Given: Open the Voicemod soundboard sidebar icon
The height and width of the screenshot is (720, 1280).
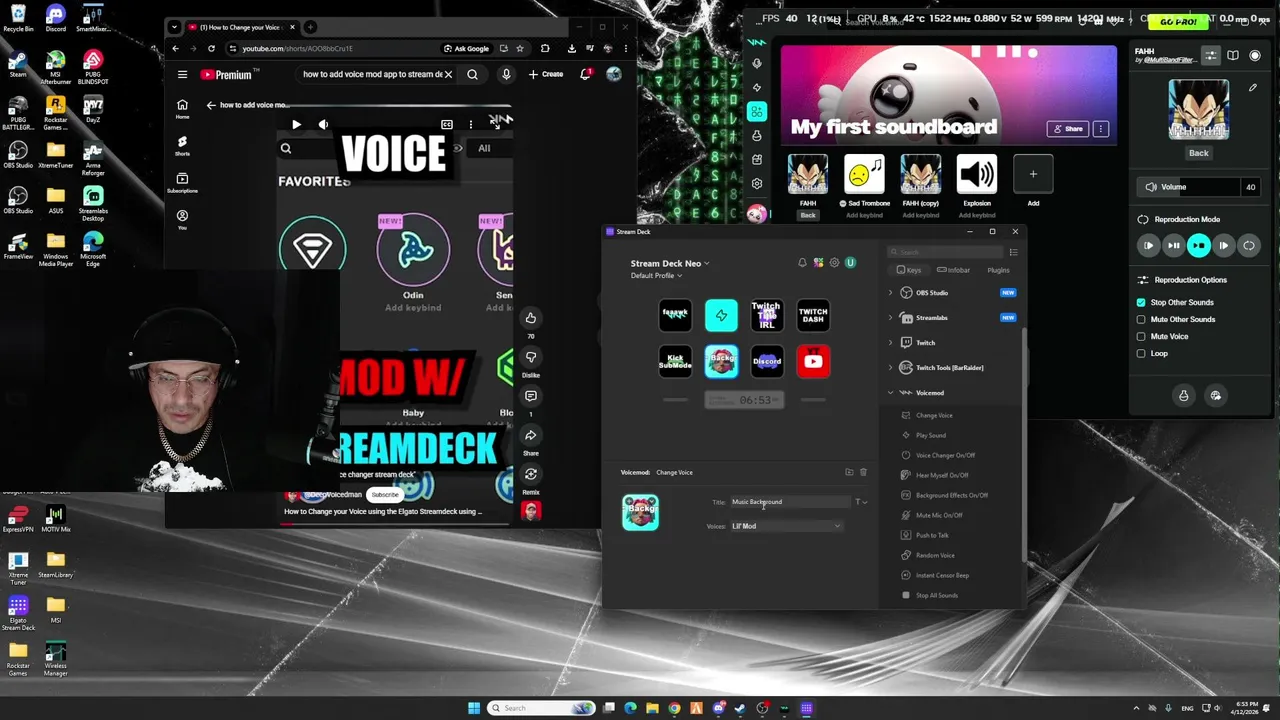Looking at the screenshot, I should pos(757,111).
